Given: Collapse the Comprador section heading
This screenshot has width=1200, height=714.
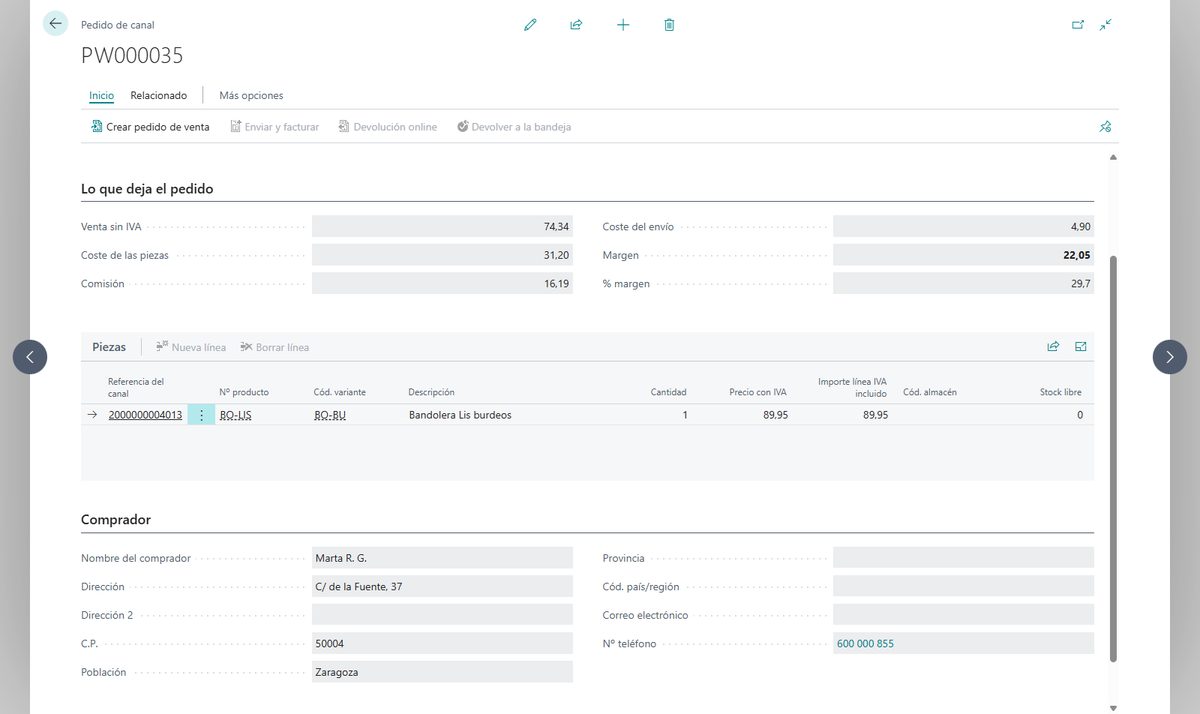Looking at the screenshot, I should pos(116,520).
